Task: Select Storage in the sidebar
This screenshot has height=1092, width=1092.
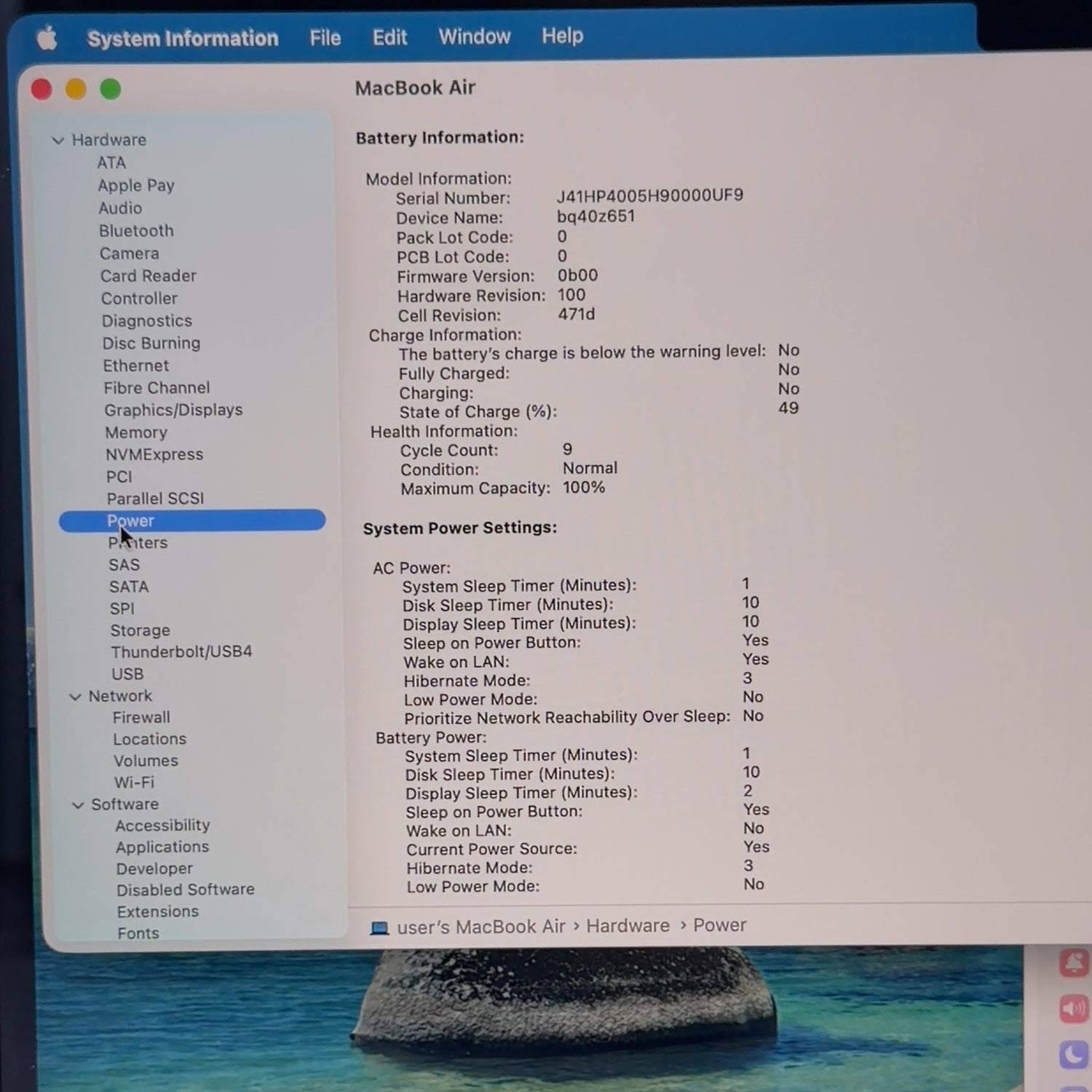Action: [140, 630]
